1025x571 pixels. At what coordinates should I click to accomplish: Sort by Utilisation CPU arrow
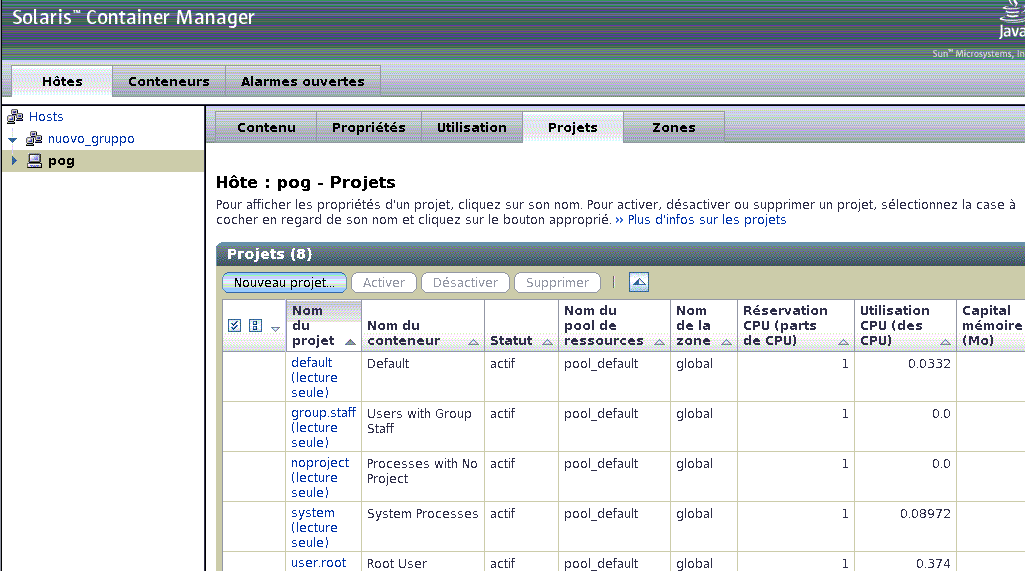pos(945,342)
